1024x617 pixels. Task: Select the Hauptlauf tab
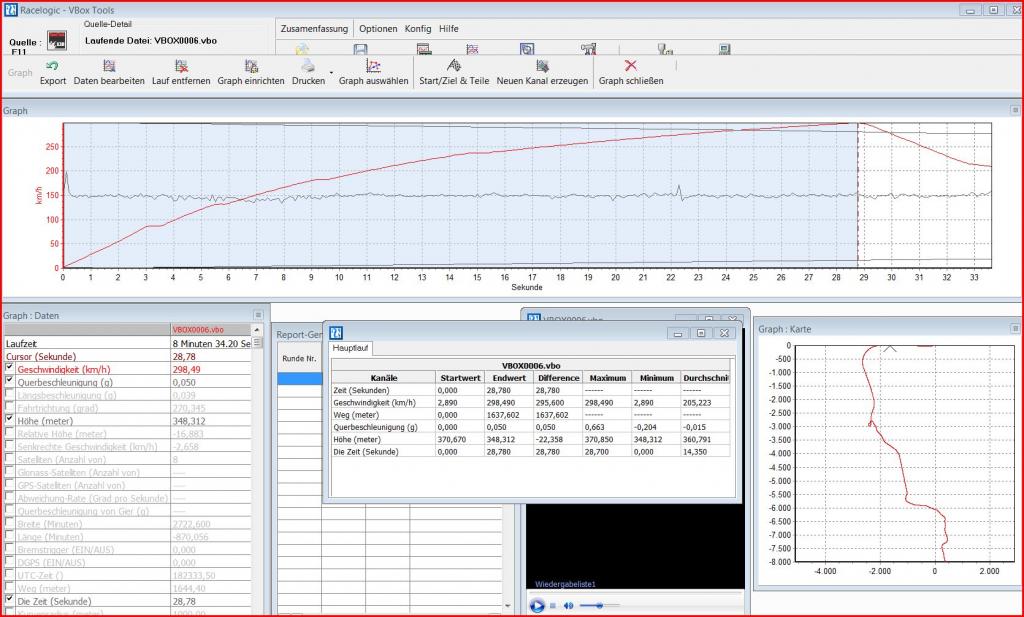[351, 349]
